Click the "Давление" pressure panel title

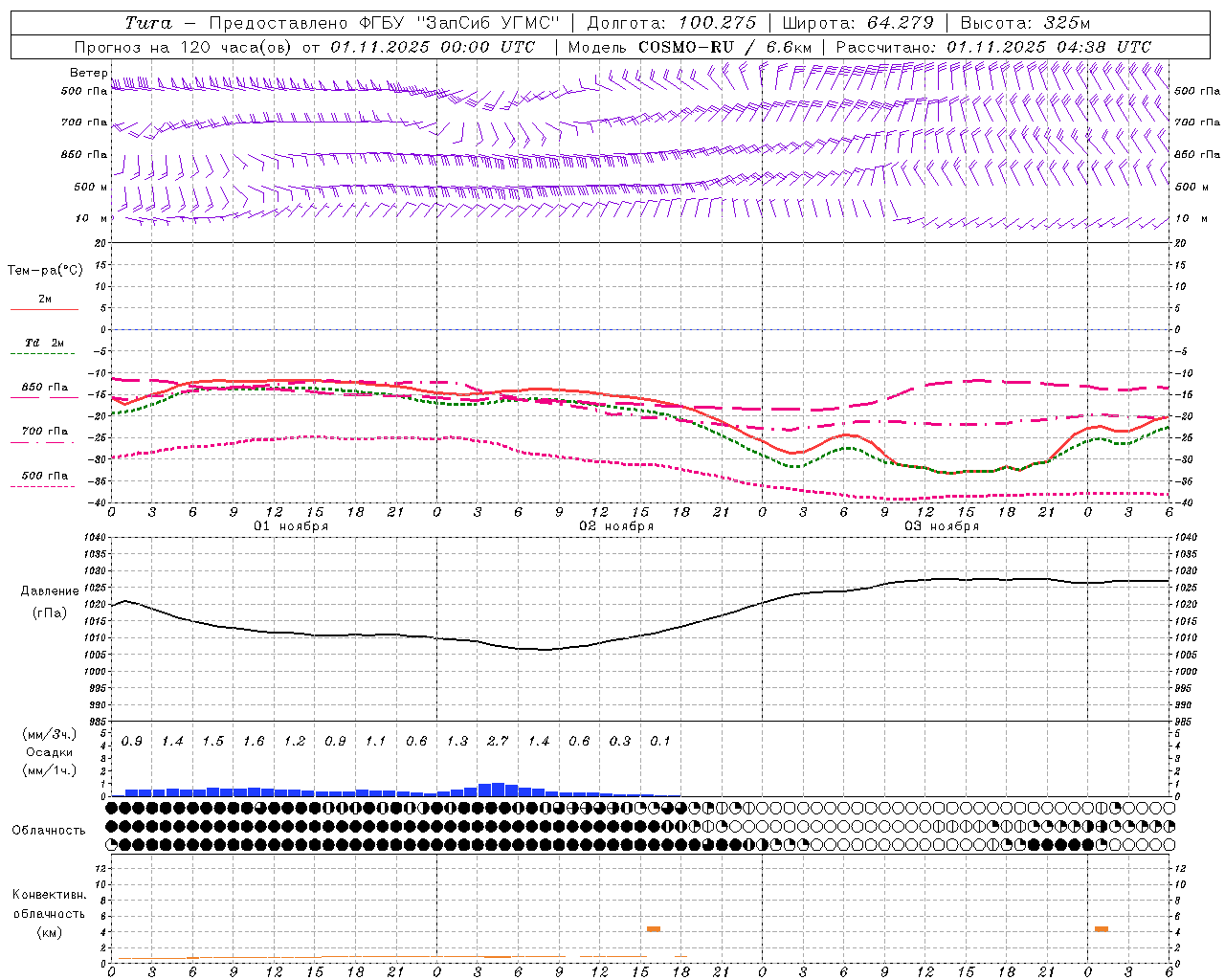tap(50, 591)
